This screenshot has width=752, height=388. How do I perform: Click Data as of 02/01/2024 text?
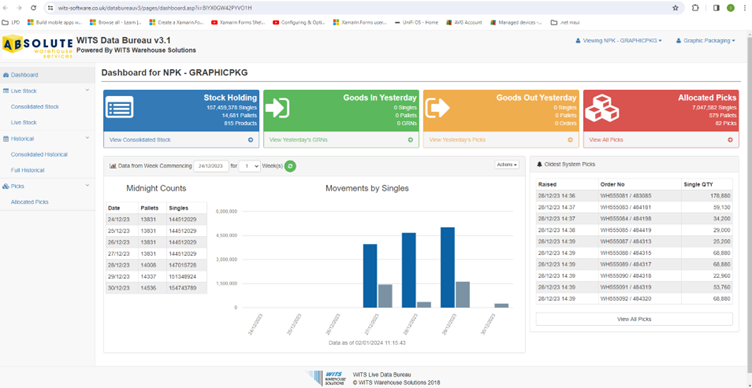point(367,343)
